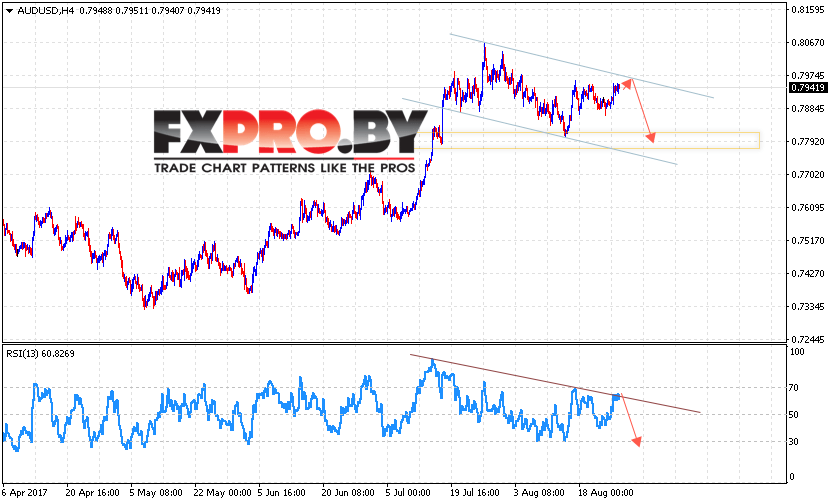Screen dimensions: 829x504
Task: Select the orange support zone rectangle
Action: [x=587, y=140]
